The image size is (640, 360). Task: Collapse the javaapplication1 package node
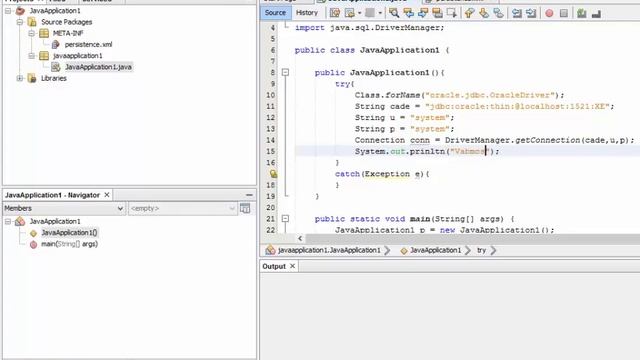[x=31, y=56]
